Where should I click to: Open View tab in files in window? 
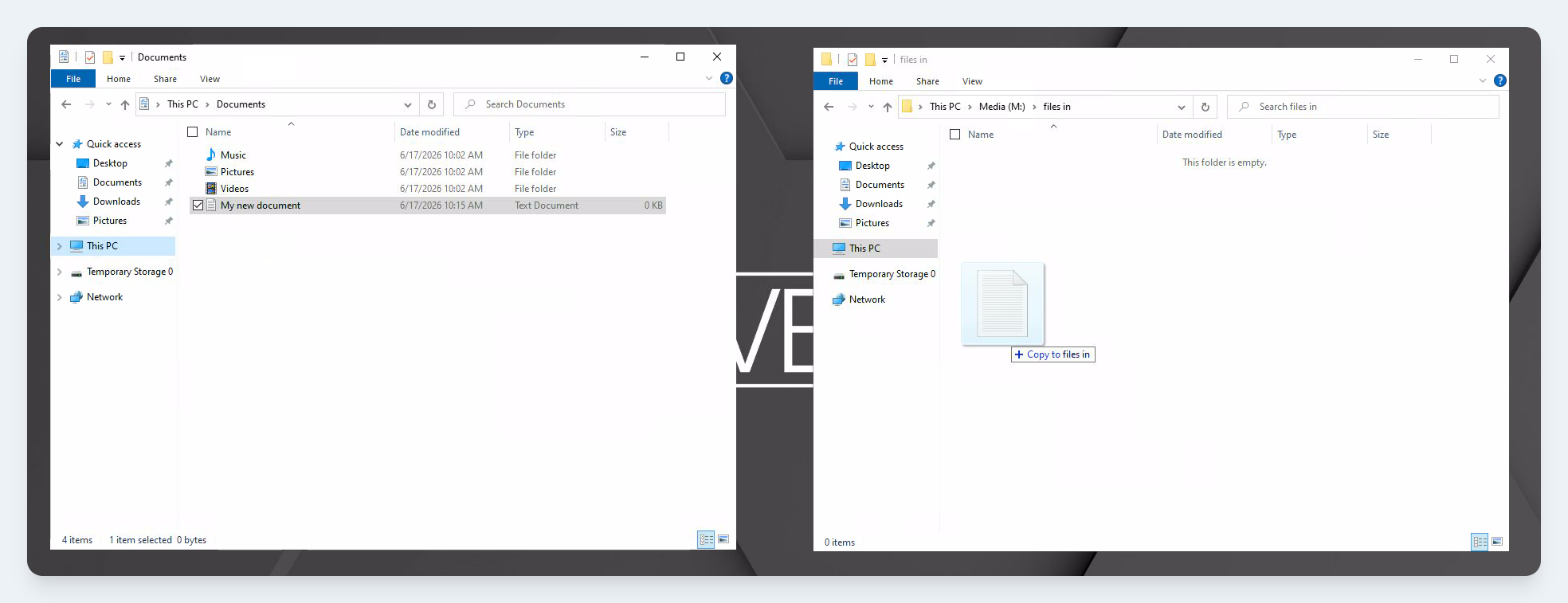coord(972,81)
